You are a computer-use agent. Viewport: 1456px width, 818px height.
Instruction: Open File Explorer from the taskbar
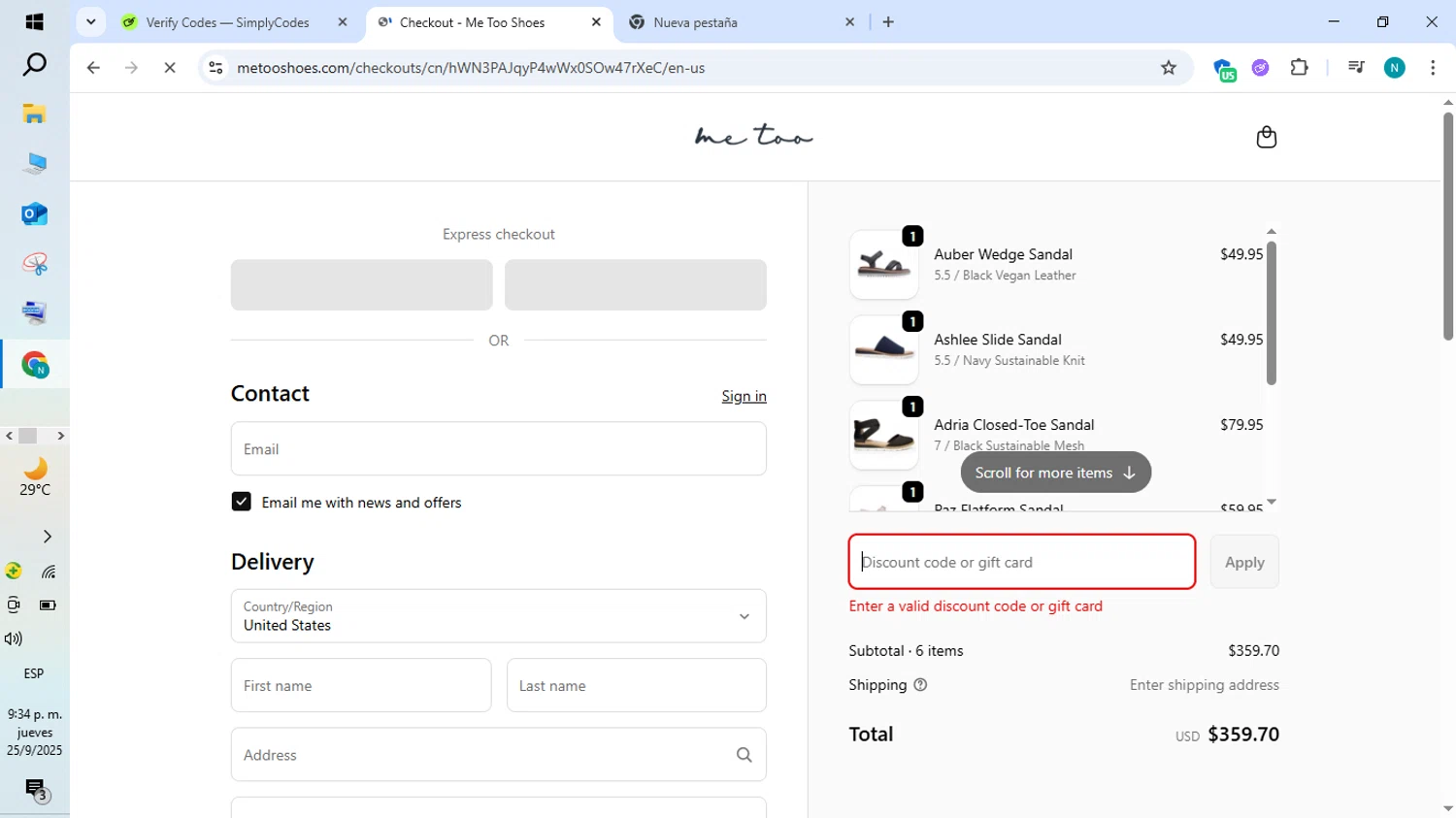pyautogui.click(x=35, y=115)
